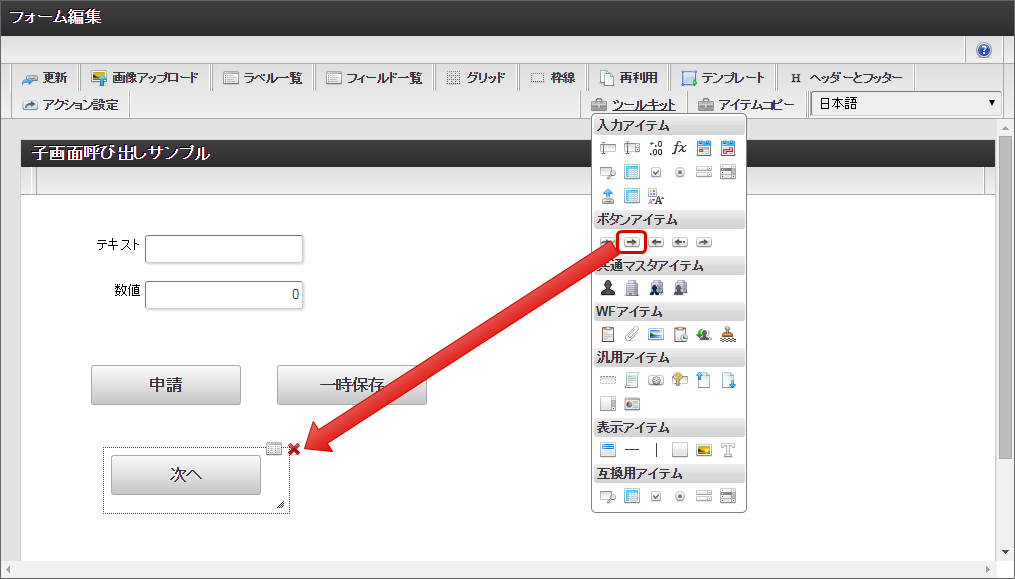Click the vertical scrollbar down arrow
Image resolution: width=1015 pixels, height=579 pixels.
[1005, 551]
